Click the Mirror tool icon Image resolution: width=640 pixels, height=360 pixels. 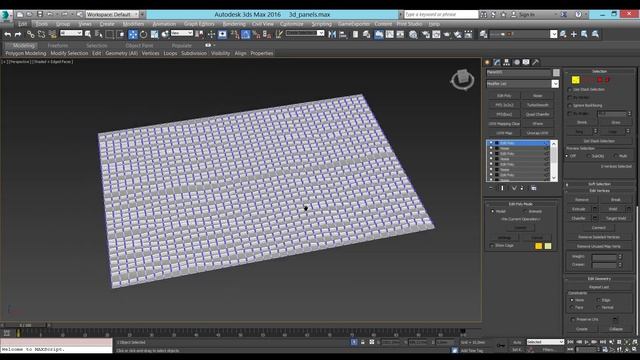(x=332, y=35)
